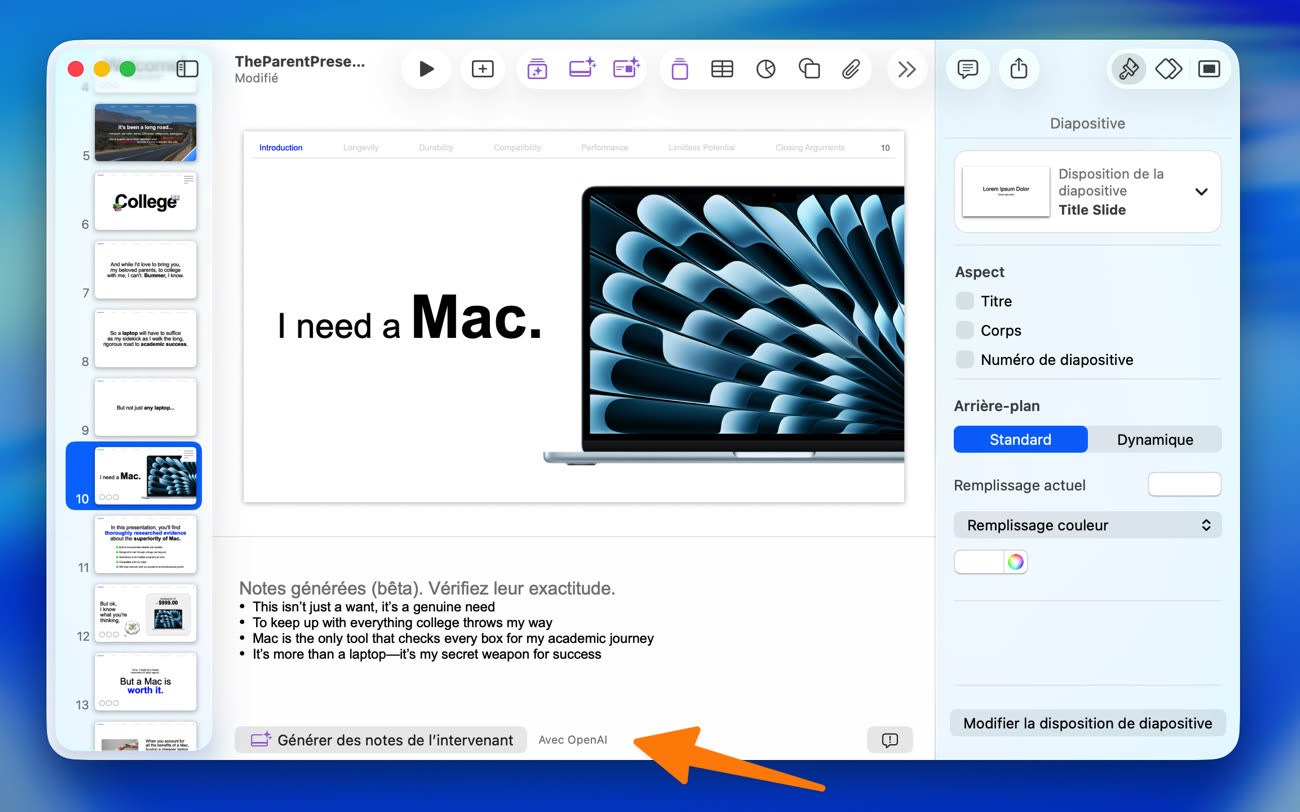Enable the Titre checkbox
Image resolution: width=1300 pixels, height=812 pixels.
click(x=965, y=301)
